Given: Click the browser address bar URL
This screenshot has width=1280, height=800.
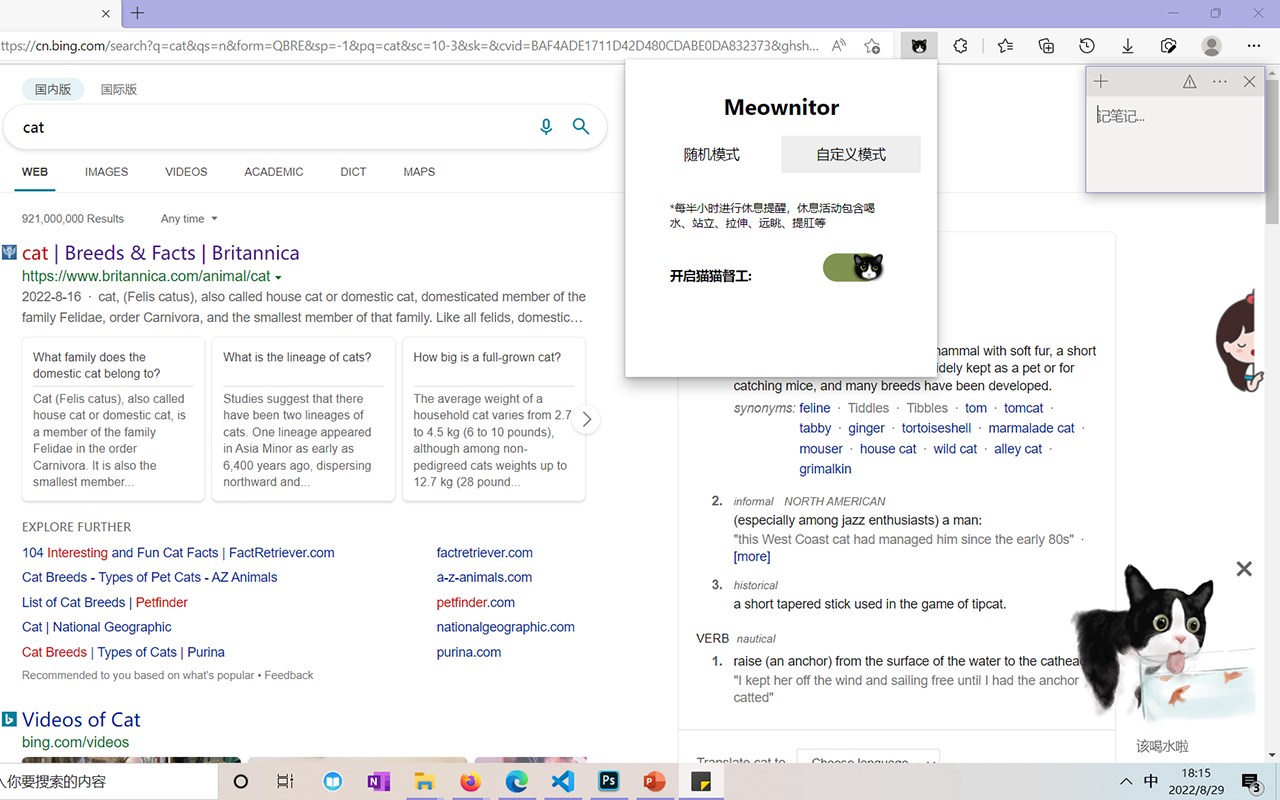Looking at the screenshot, I should [410, 46].
